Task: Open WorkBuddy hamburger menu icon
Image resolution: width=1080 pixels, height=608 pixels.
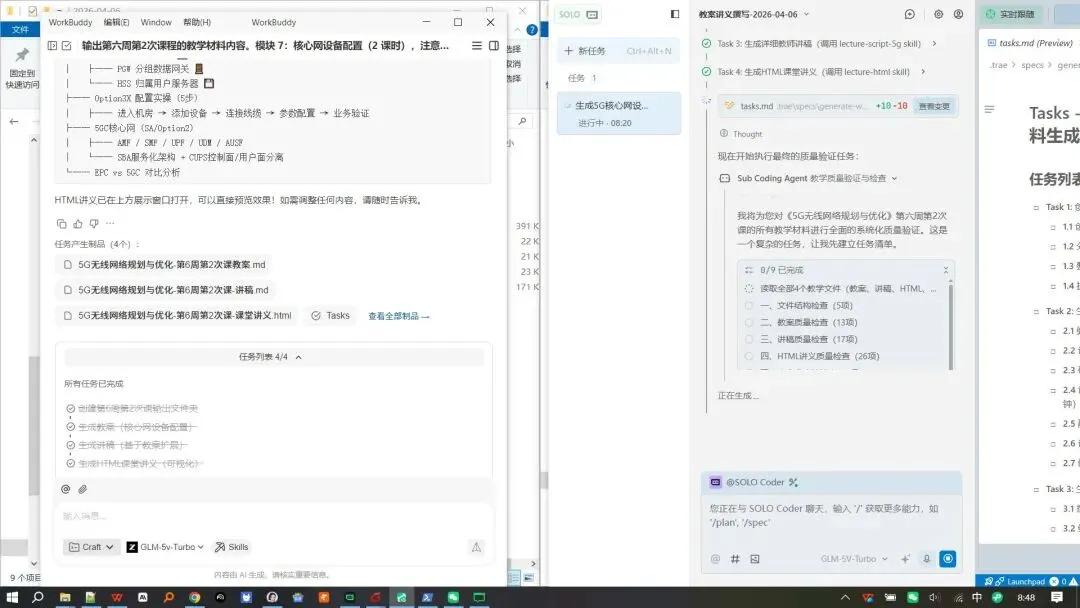Action: click(477, 45)
